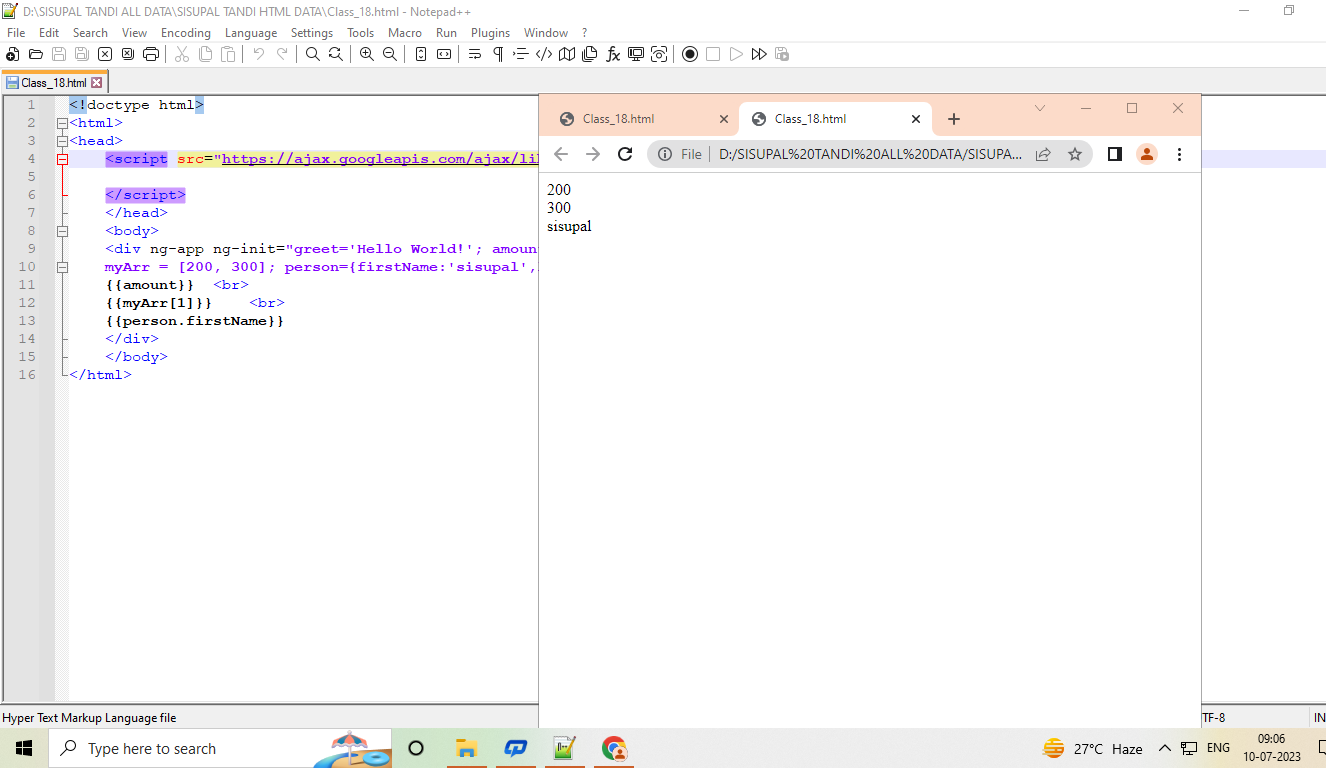
Task: Reload the page in Chrome
Action: click(625, 154)
